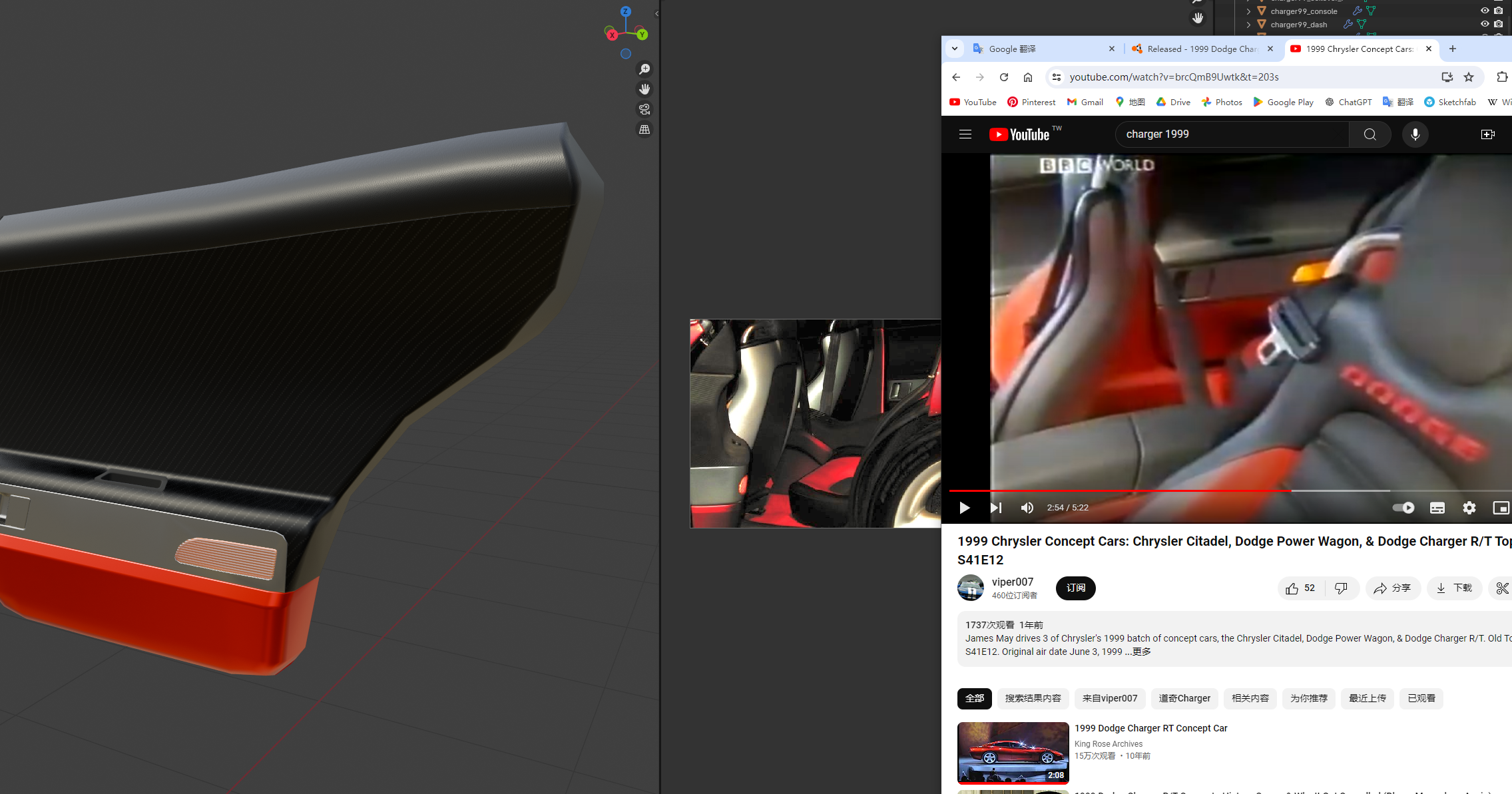Toggle YouTube autoplay switch
The image size is (1512, 794).
pyautogui.click(x=1403, y=508)
